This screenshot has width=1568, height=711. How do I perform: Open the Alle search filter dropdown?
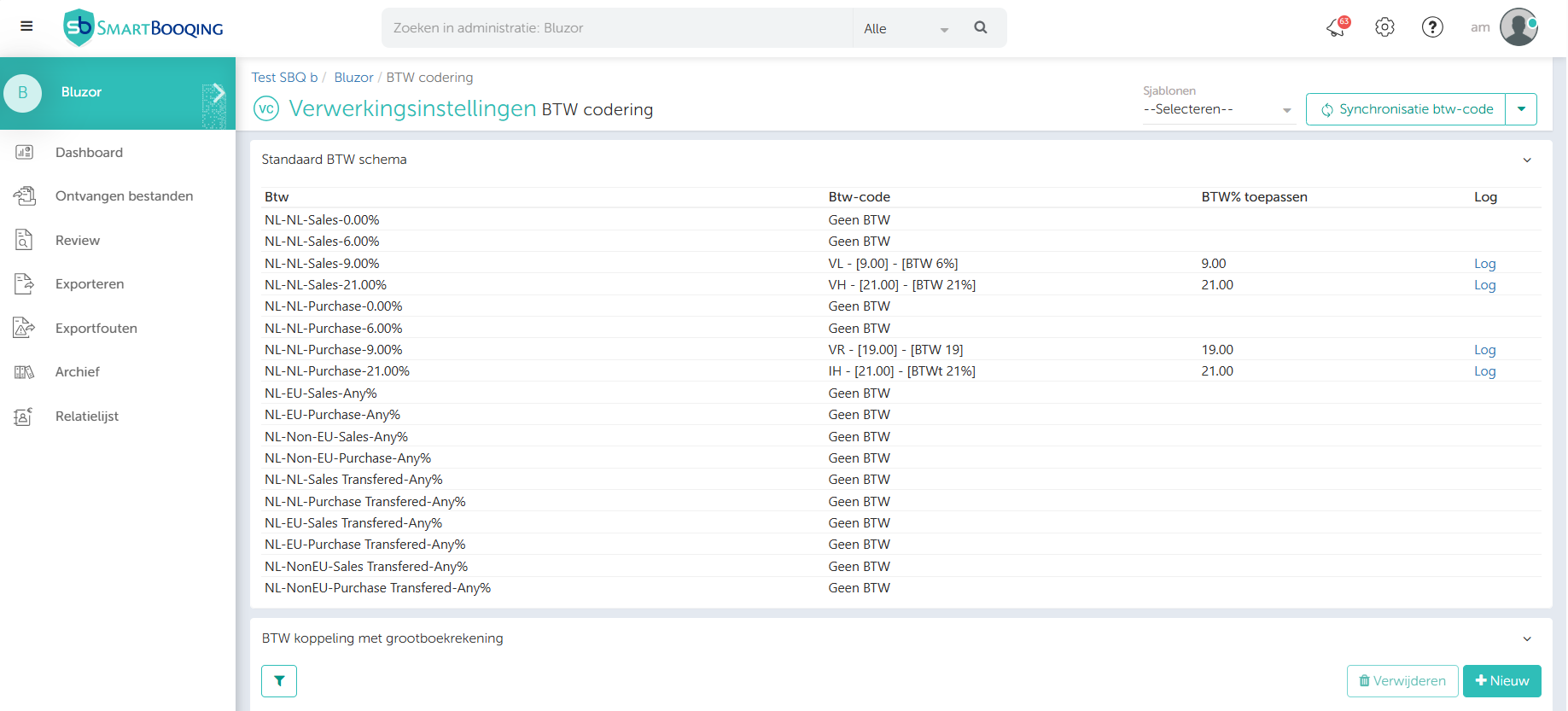tap(905, 28)
